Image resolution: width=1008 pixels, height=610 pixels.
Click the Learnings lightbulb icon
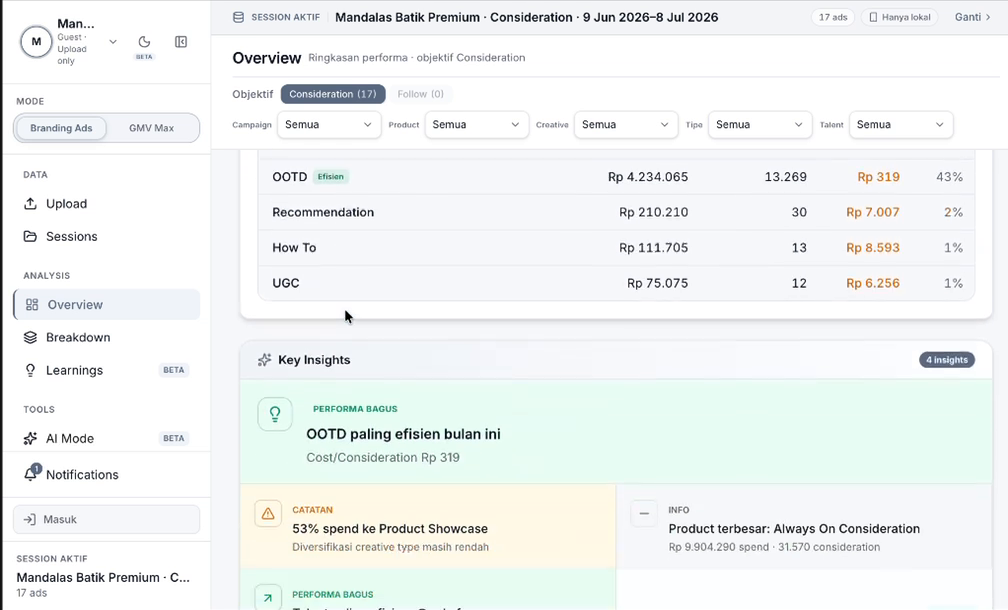pyautogui.click(x=30, y=370)
